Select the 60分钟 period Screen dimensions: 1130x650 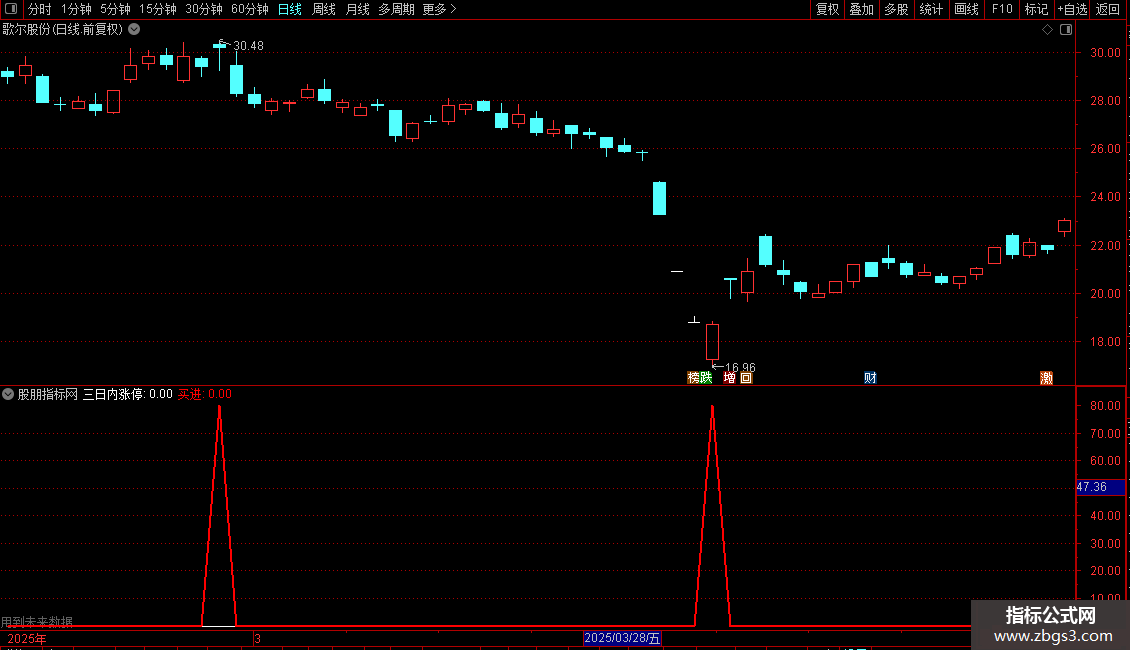coord(249,9)
